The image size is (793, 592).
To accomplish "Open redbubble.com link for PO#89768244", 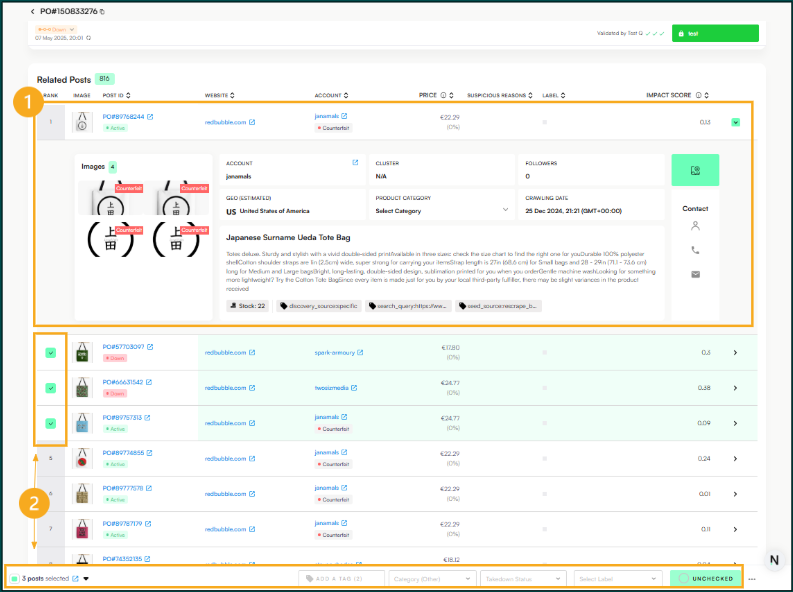I will (x=230, y=122).
